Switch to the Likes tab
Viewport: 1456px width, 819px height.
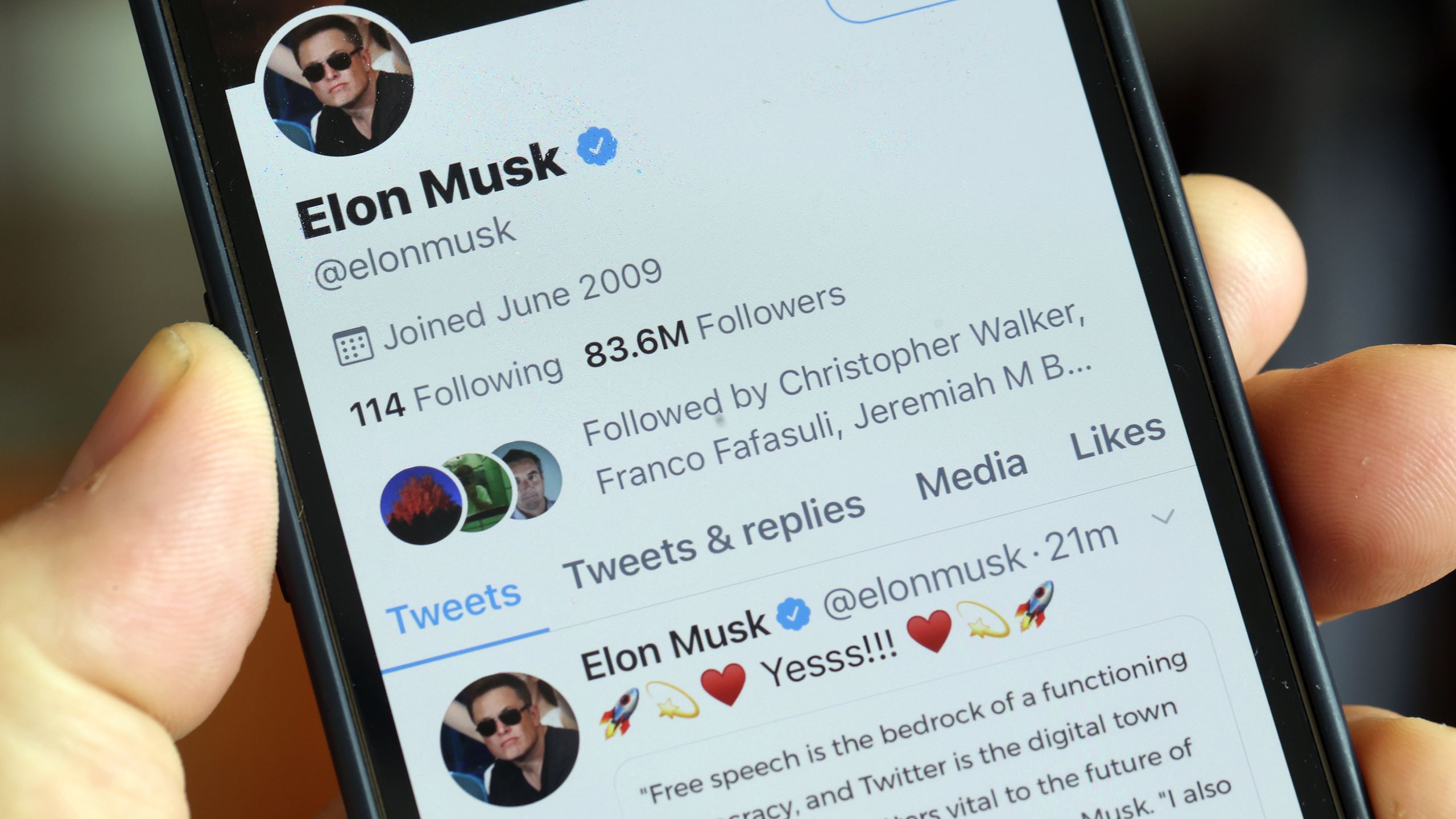tap(1118, 437)
